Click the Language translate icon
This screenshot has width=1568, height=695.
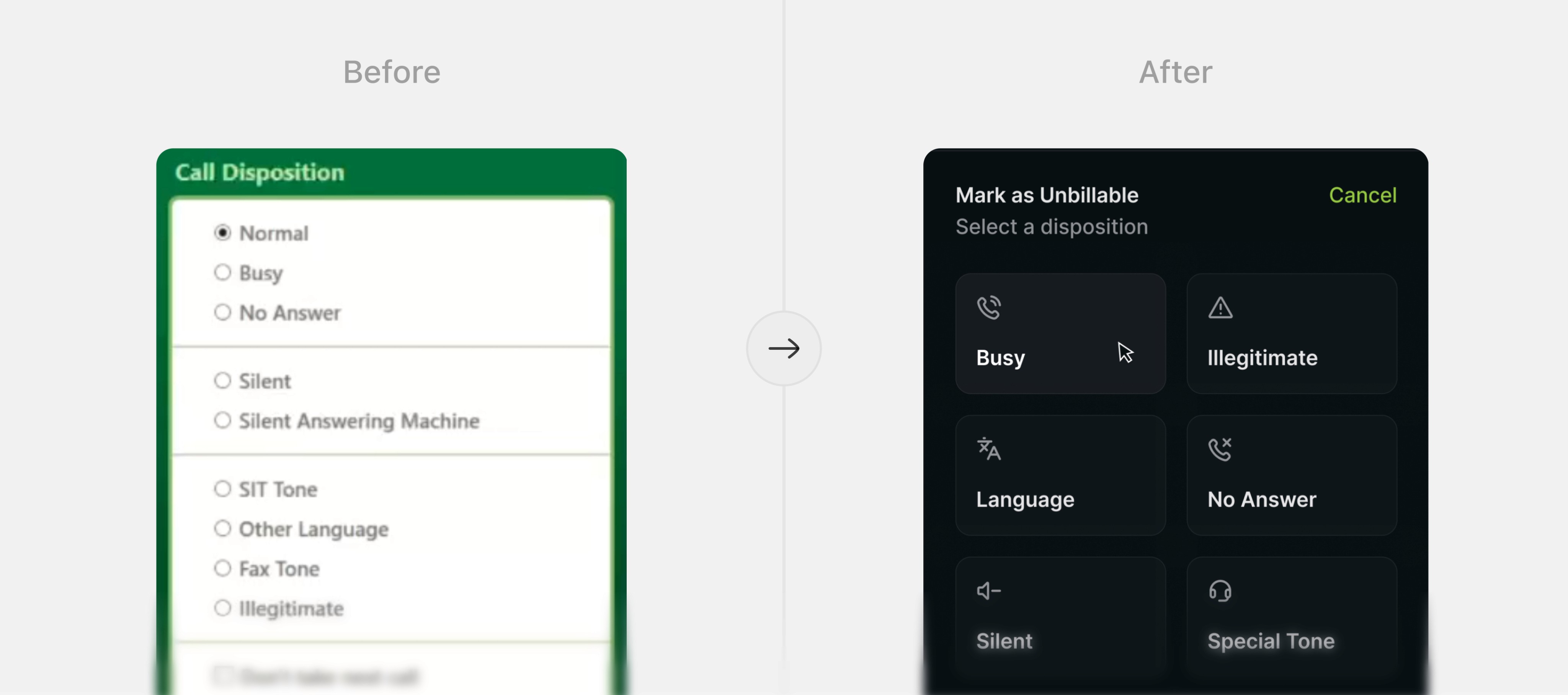988,449
